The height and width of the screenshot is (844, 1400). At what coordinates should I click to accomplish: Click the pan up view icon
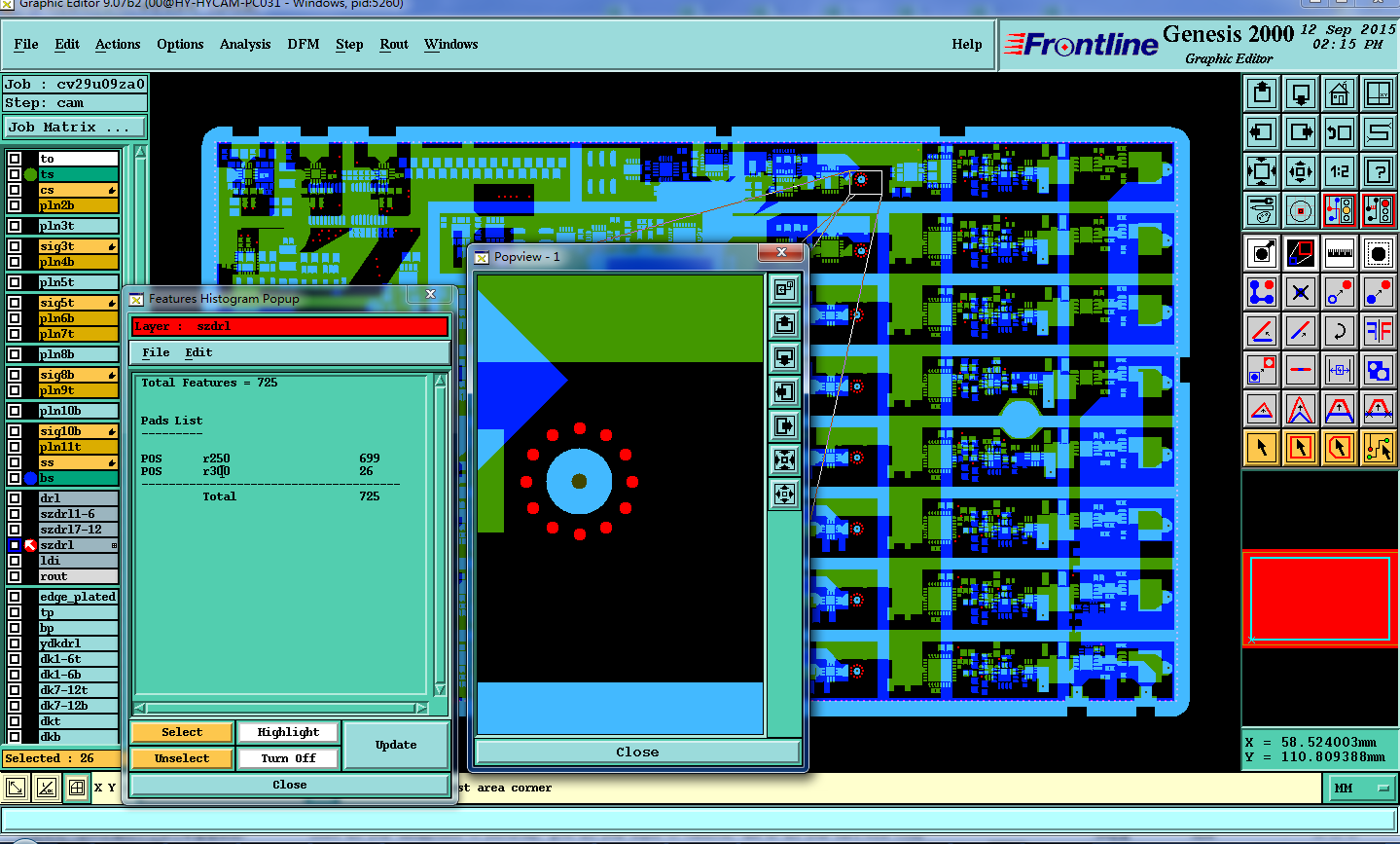1262,93
